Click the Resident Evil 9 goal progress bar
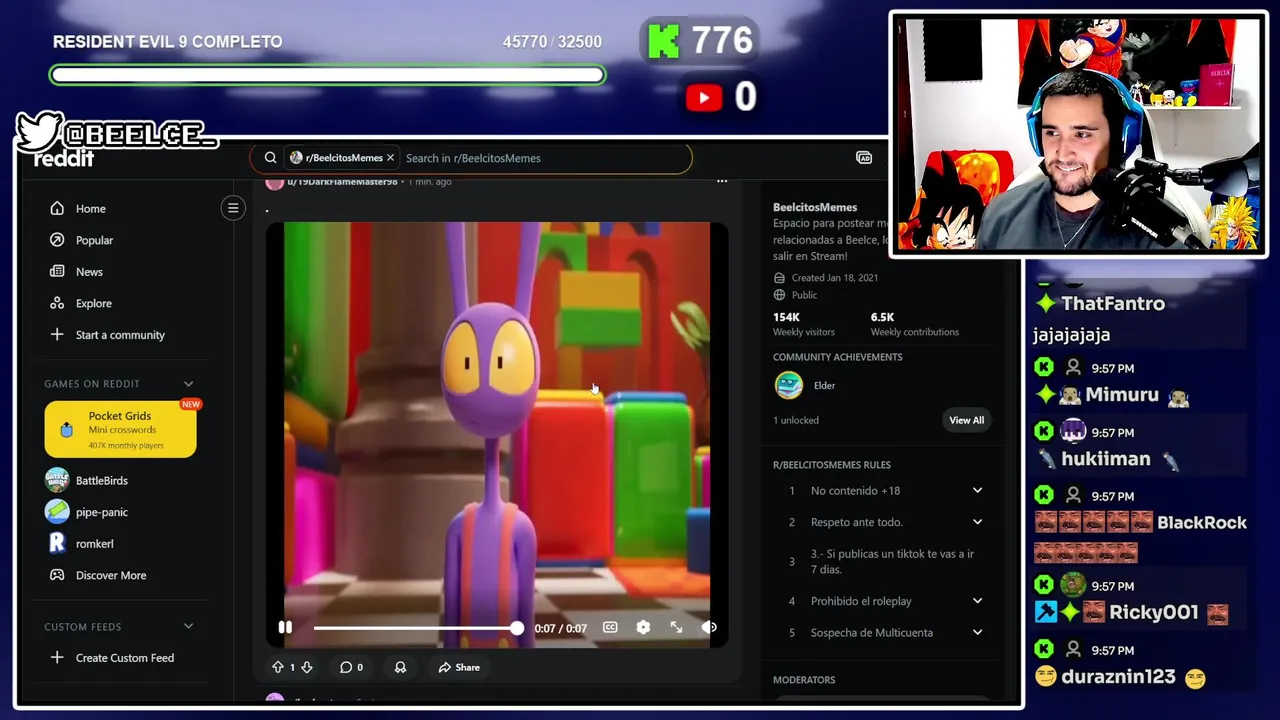1280x720 pixels. pyautogui.click(x=327, y=75)
